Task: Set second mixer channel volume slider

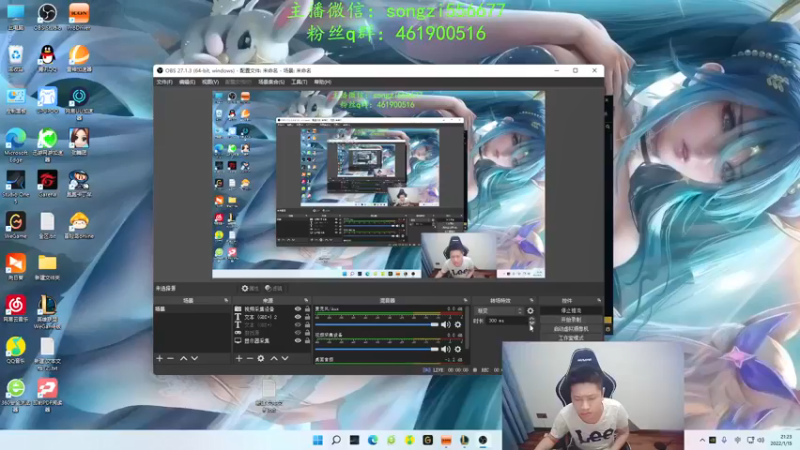Action: [377, 349]
